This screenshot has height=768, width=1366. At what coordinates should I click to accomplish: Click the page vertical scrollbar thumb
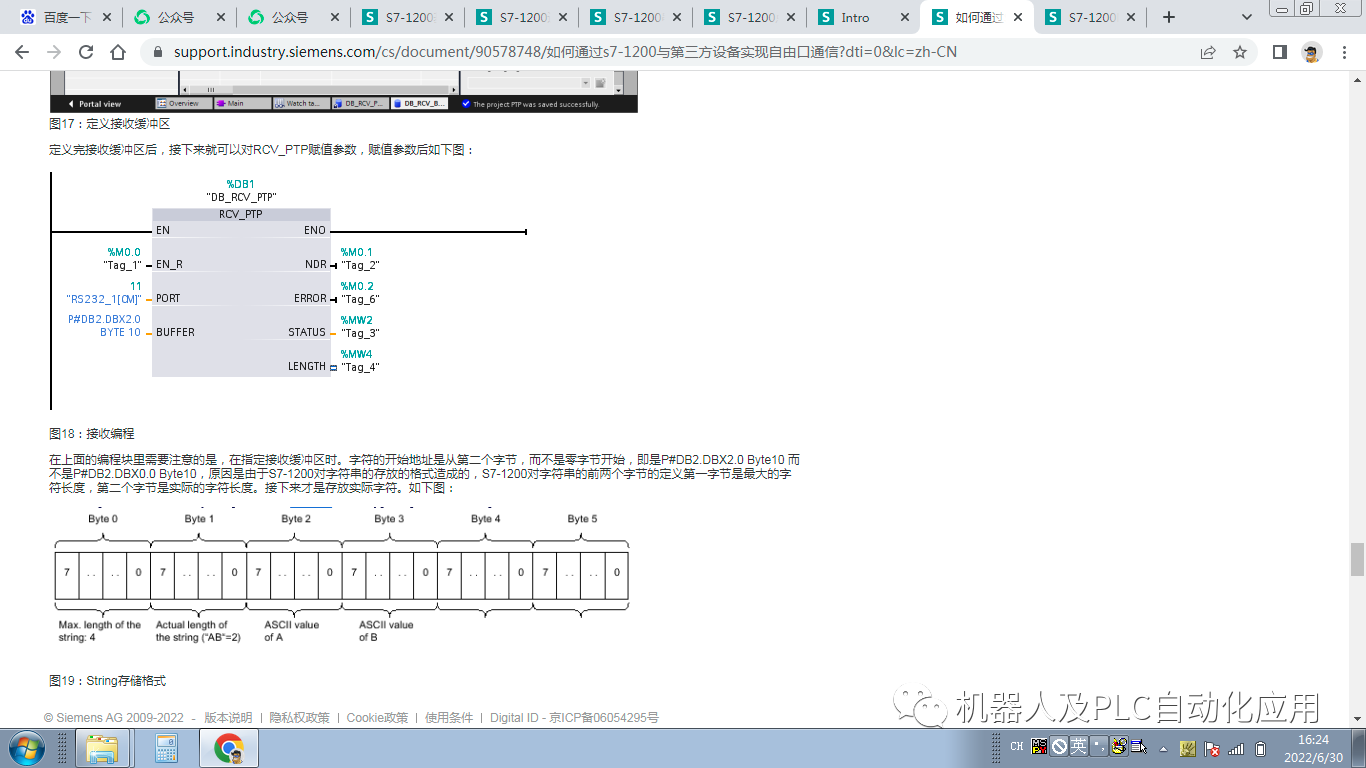(x=1357, y=560)
